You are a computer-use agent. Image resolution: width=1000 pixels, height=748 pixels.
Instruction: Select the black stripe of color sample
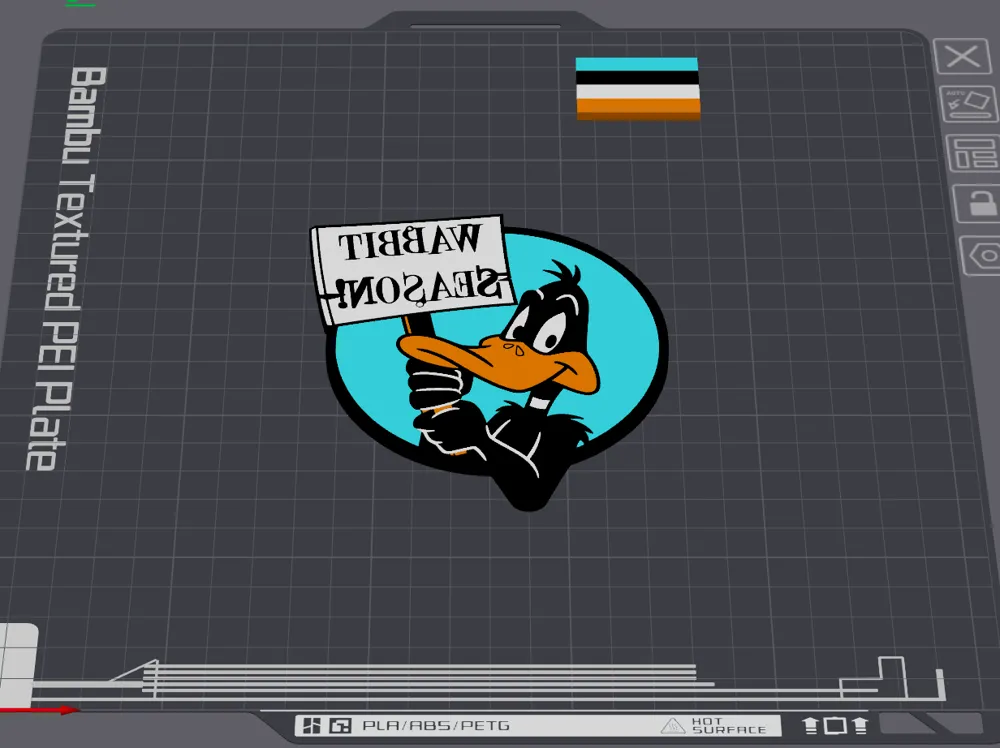(637, 78)
